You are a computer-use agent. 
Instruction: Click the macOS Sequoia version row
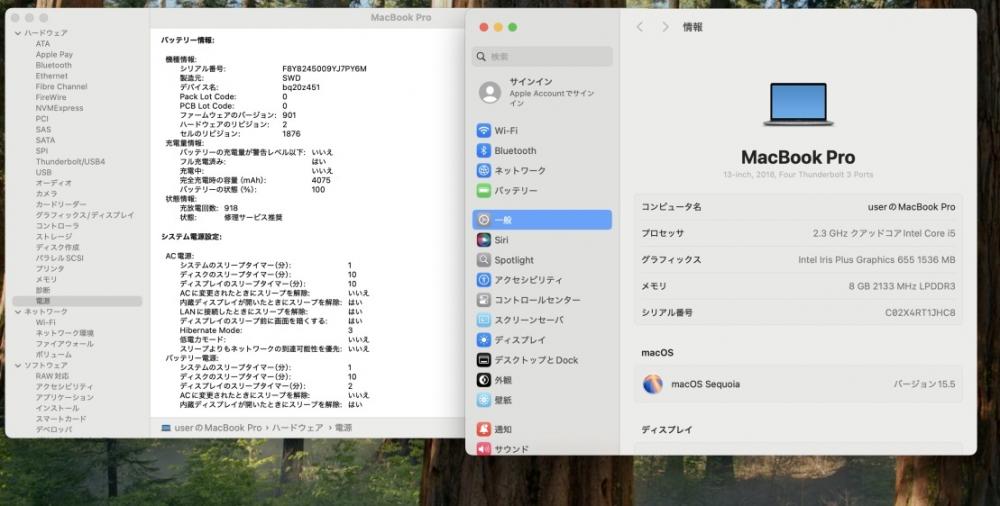pyautogui.click(x=798, y=384)
